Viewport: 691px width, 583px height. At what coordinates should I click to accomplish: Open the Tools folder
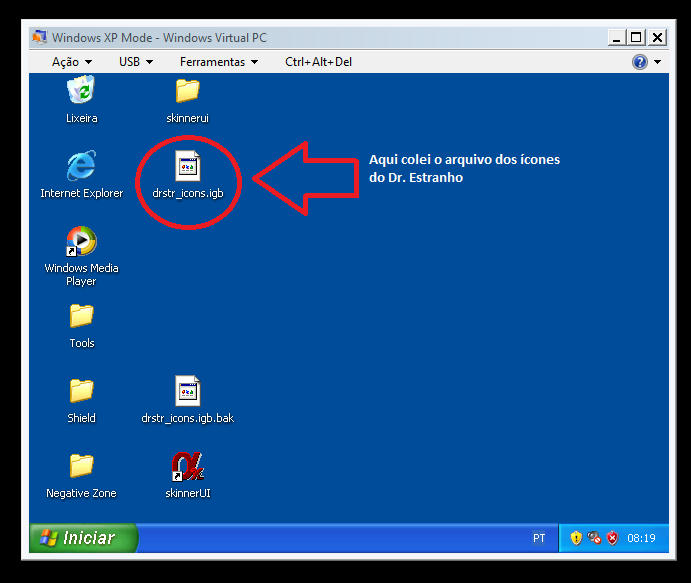point(82,316)
